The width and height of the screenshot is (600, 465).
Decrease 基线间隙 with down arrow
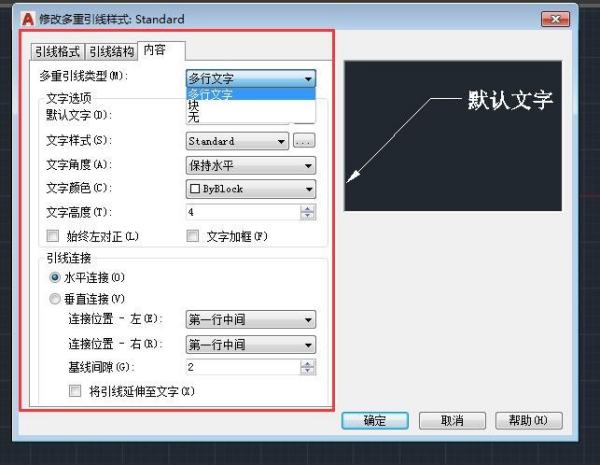click(308, 371)
